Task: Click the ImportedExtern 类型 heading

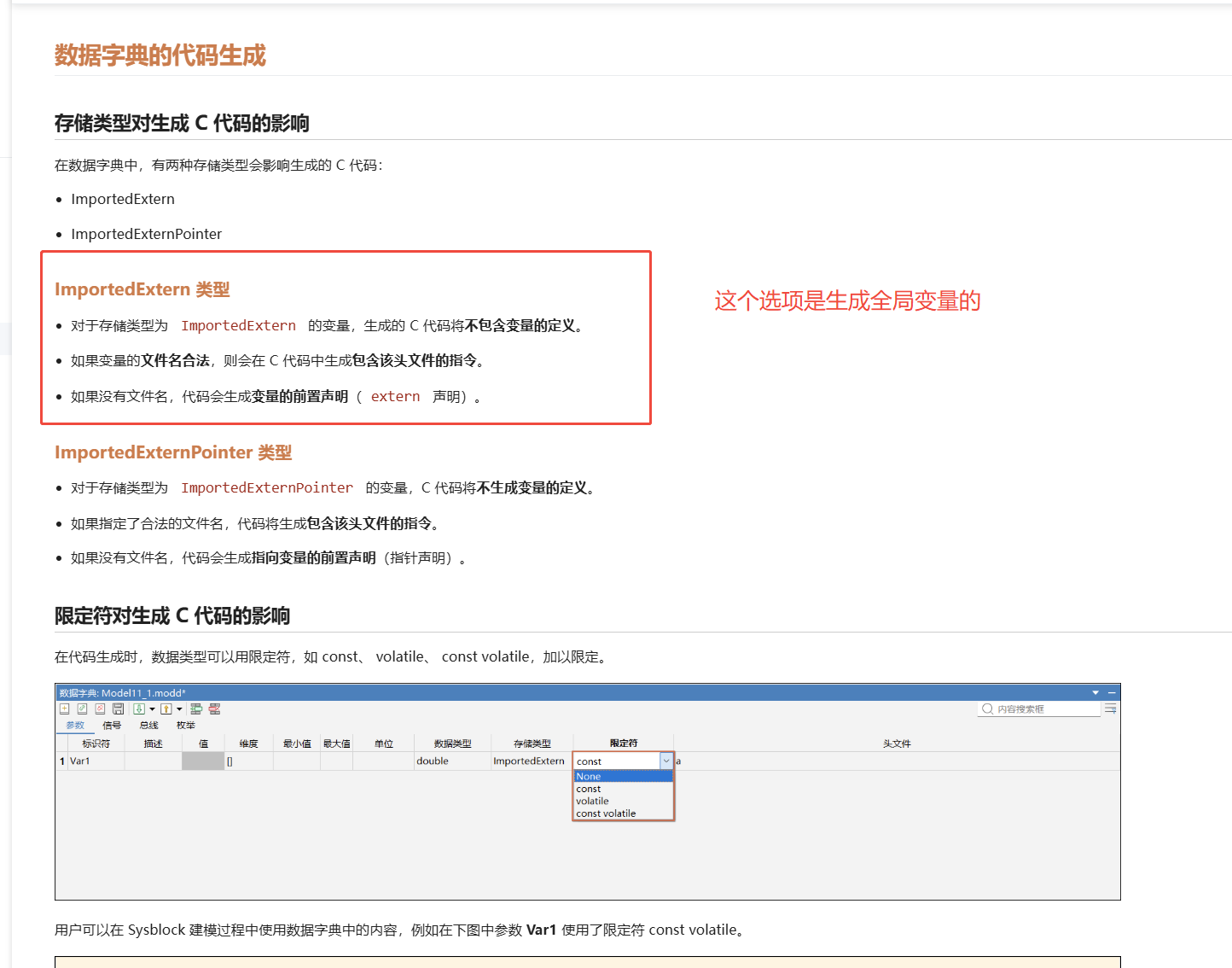Action: tap(142, 289)
